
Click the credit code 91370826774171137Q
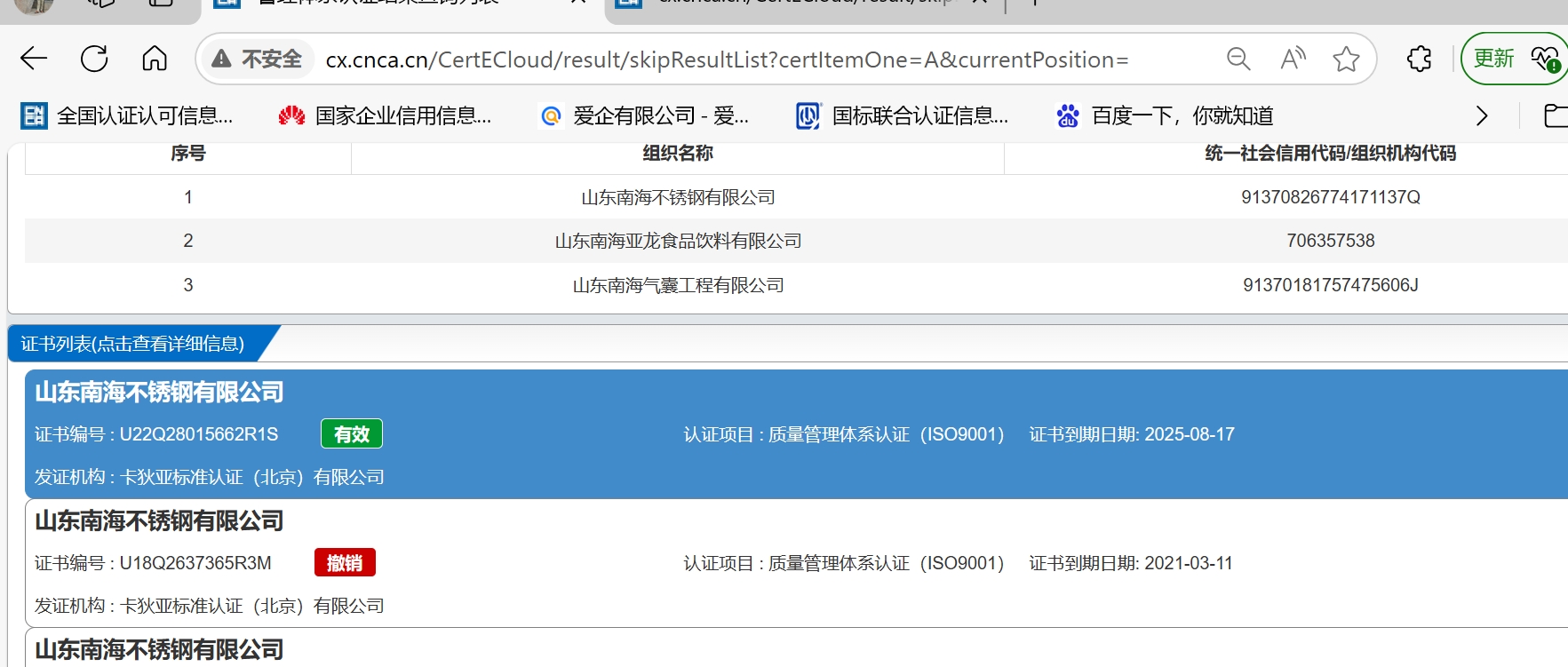click(x=1330, y=197)
